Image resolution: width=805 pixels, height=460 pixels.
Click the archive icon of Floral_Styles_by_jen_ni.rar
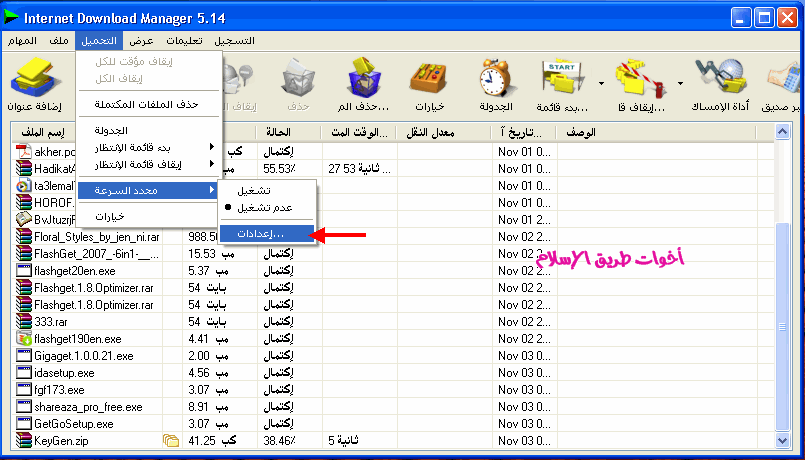coord(24,236)
